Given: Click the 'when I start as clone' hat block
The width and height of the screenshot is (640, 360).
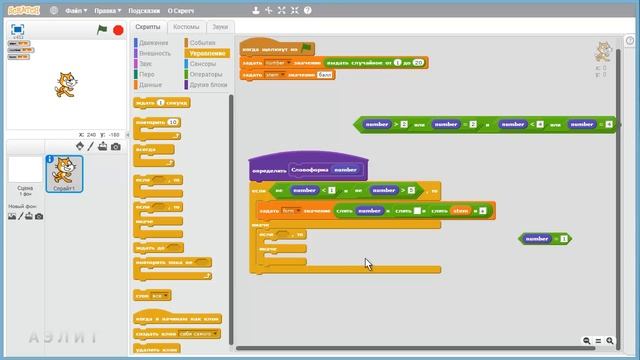Looking at the screenshot, I should (177, 317).
